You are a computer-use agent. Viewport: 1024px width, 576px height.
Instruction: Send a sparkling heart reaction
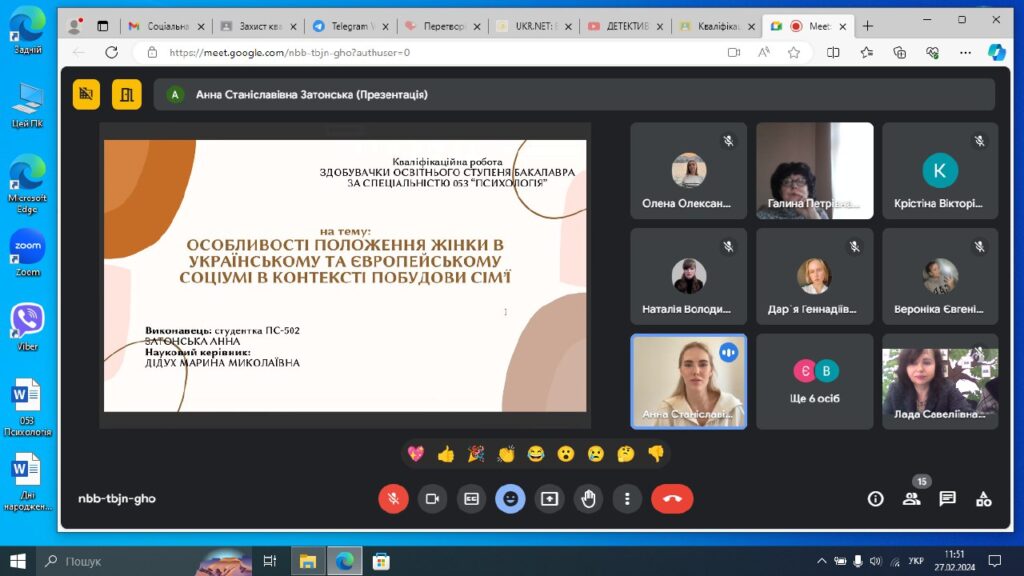(416, 454)
